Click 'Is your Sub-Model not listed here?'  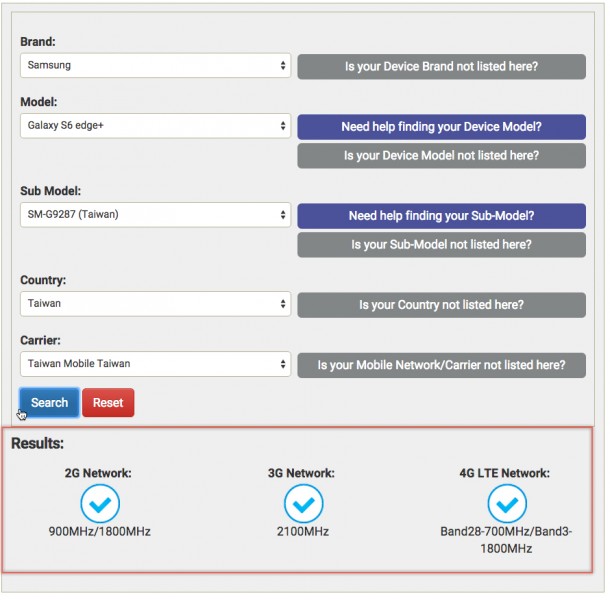coord(441,245)
